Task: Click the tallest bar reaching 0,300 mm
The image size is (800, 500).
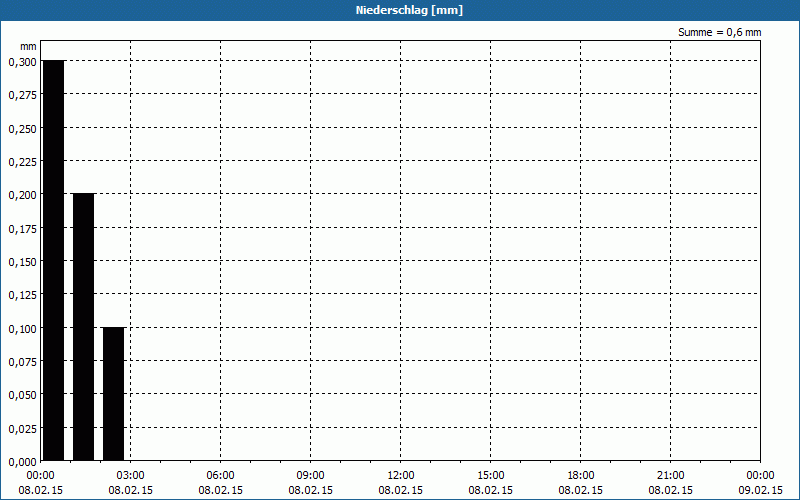Action: pyautogui.click(x=54, y=260)
